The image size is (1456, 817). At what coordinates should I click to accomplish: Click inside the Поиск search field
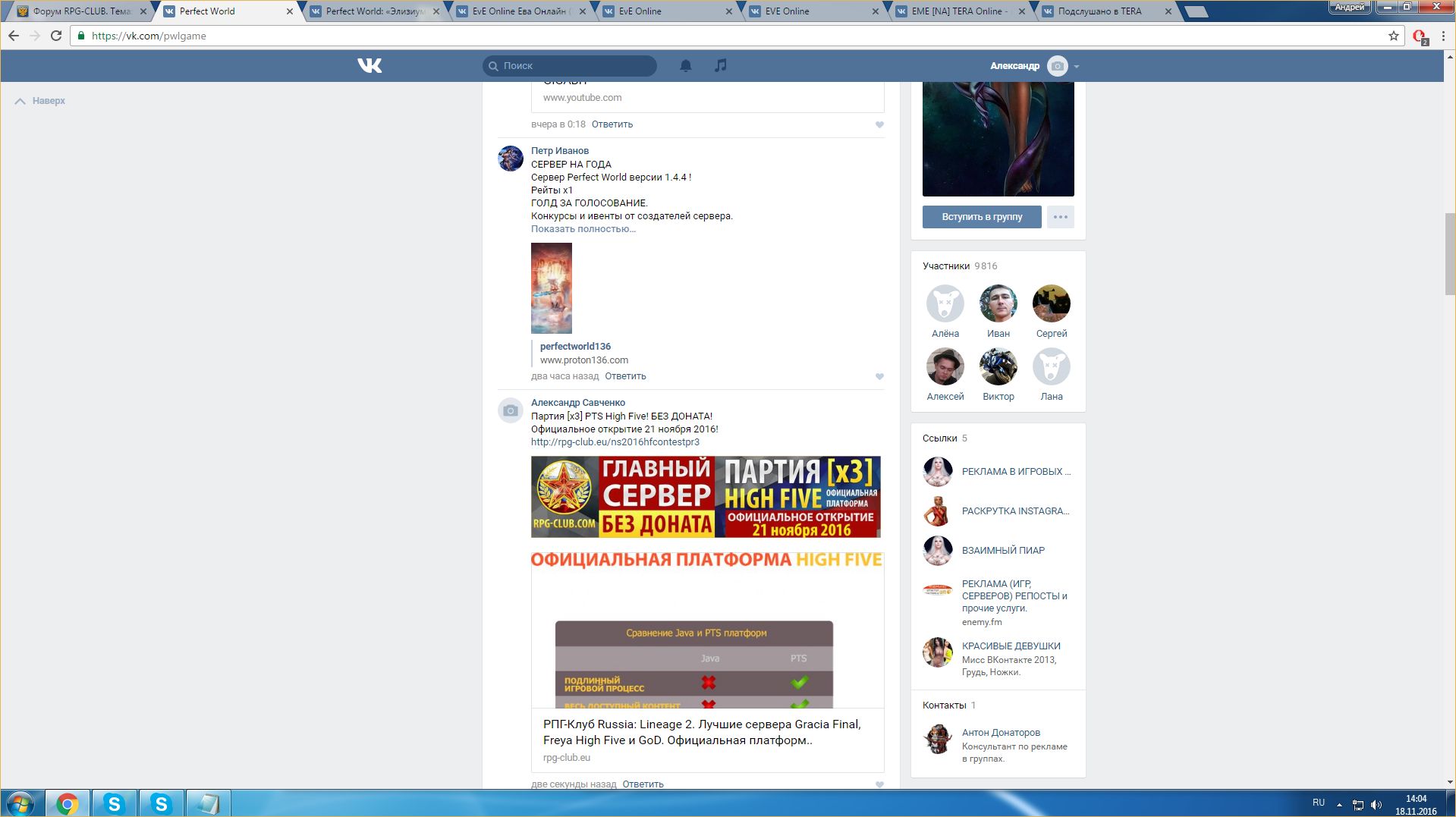point(570,66)
